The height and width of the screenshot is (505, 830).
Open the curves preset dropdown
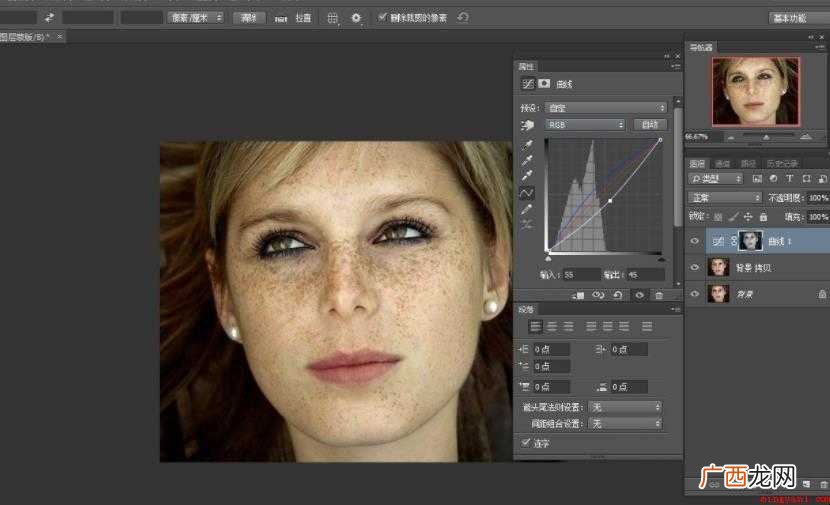606,108
